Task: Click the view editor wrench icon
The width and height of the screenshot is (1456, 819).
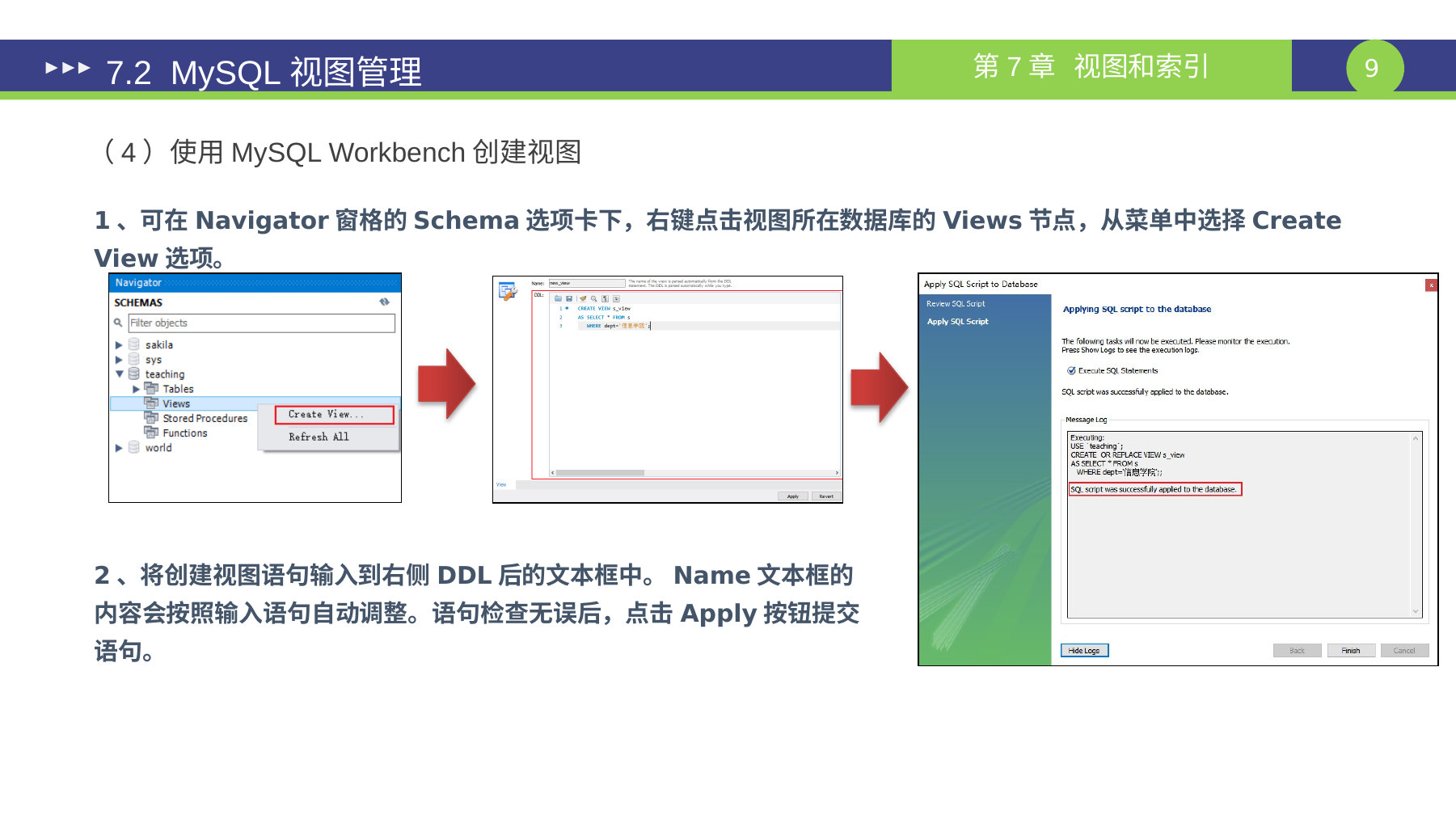Action: [x=508, y=291]
